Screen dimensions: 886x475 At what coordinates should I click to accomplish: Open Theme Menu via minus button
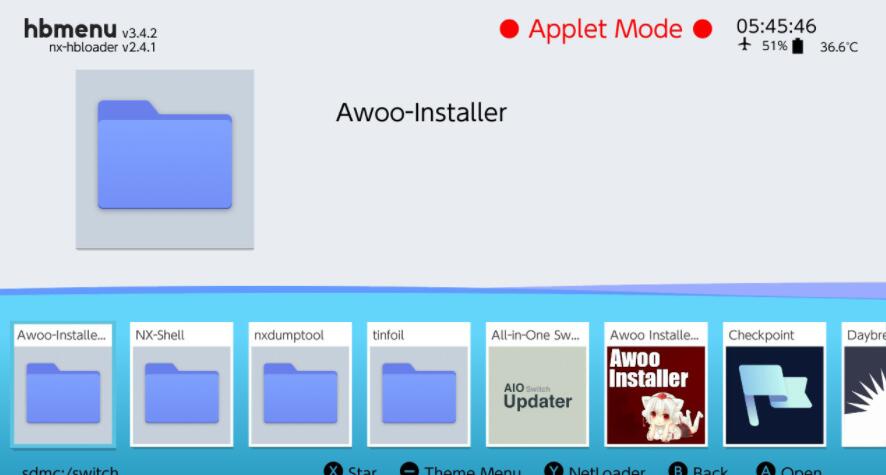460,470
